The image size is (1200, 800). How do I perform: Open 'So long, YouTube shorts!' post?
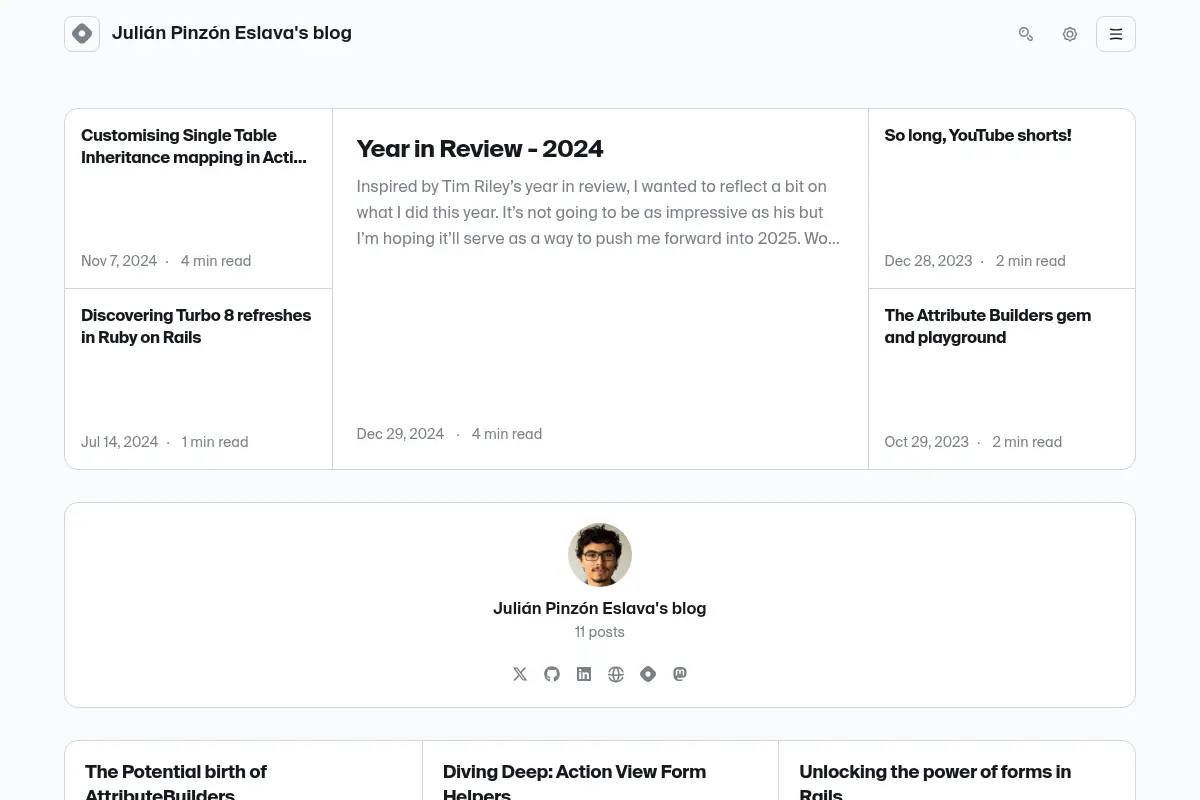point(978,135)
